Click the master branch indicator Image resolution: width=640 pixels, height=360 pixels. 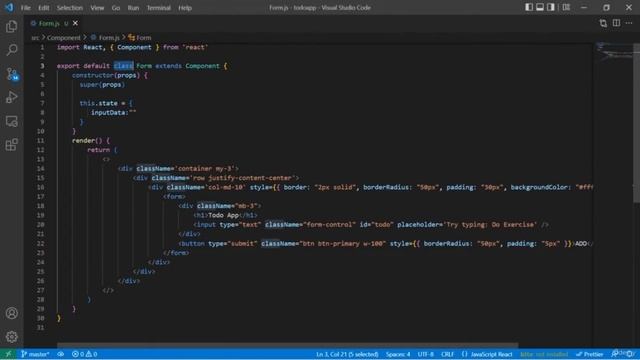tap(35, 354)
